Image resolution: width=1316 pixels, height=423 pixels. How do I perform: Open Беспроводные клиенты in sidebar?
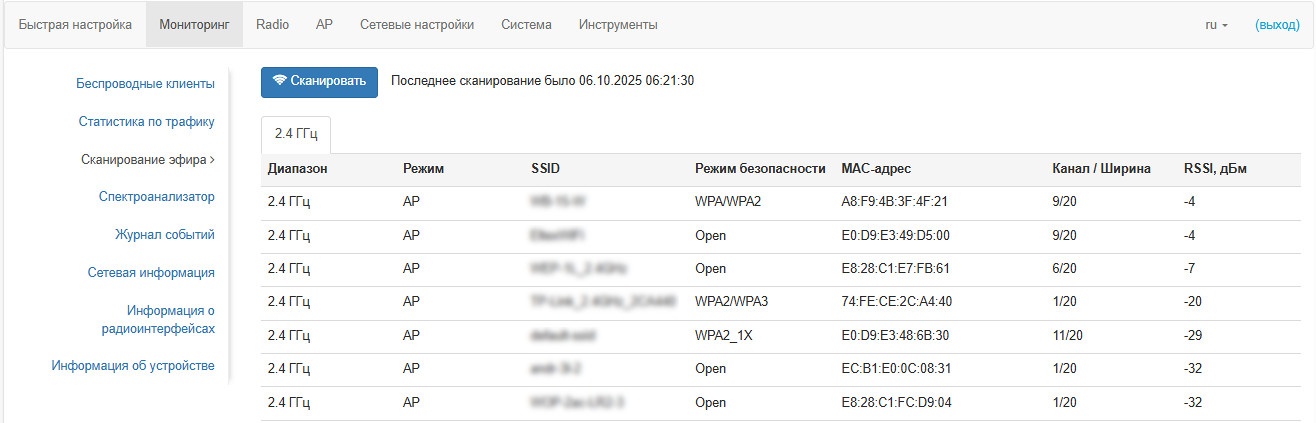point(145,84)
